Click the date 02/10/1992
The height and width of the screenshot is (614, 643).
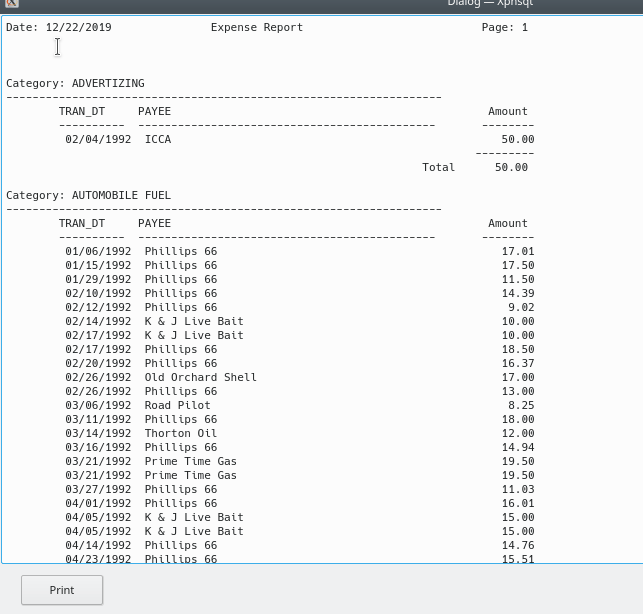(98, 293)
